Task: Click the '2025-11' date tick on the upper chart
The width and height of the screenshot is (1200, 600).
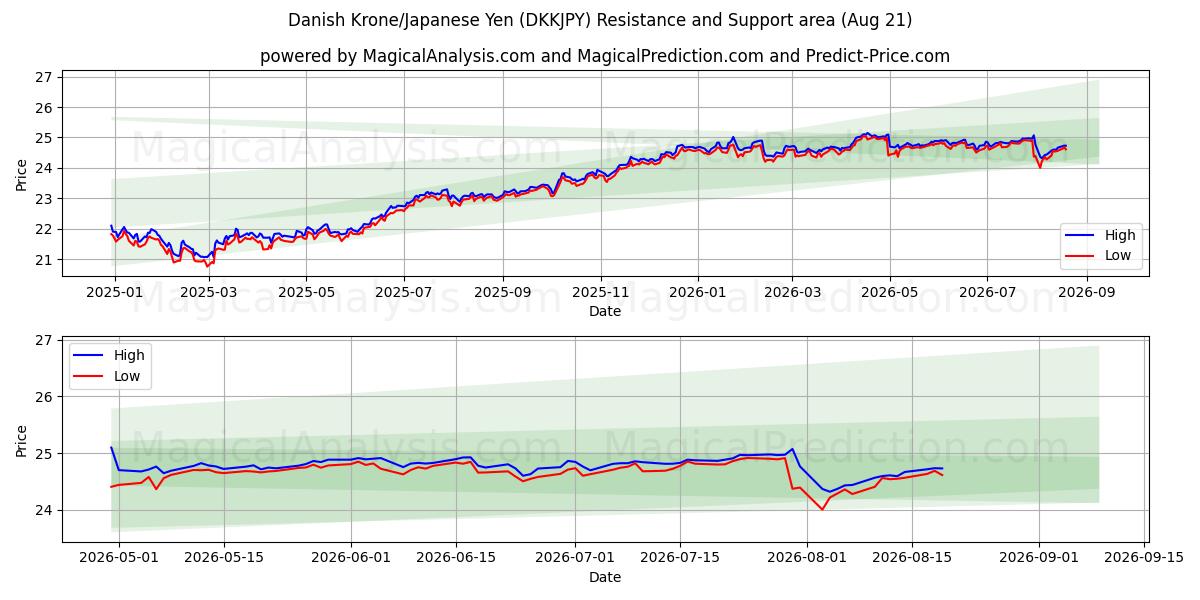Action: point(601,292)
